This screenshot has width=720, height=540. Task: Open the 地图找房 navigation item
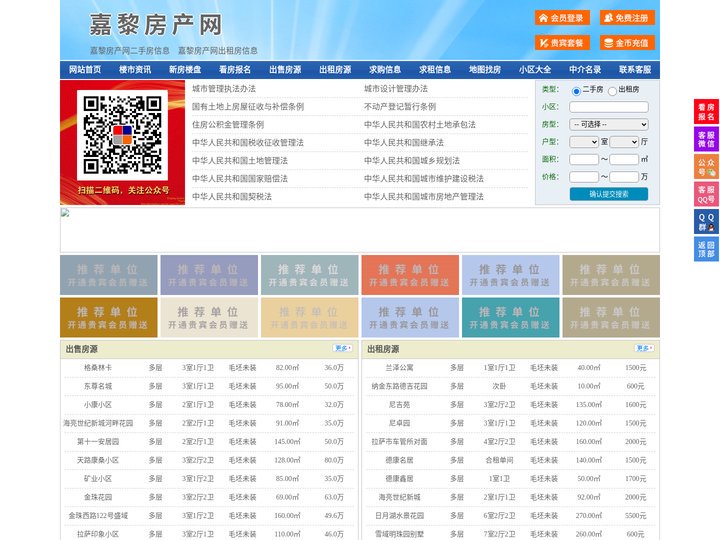485,70
